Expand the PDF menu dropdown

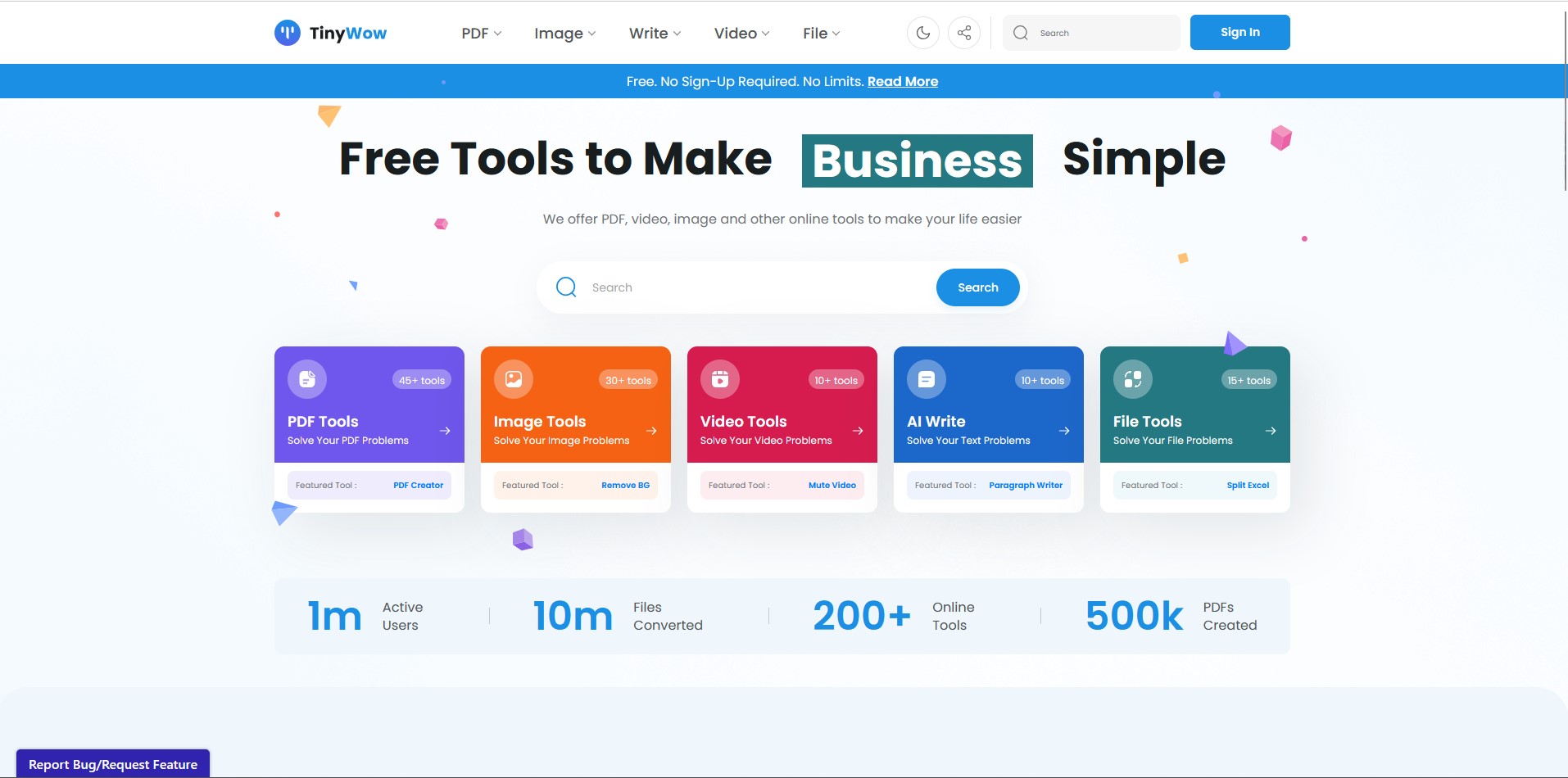click(x=482, y=34)
